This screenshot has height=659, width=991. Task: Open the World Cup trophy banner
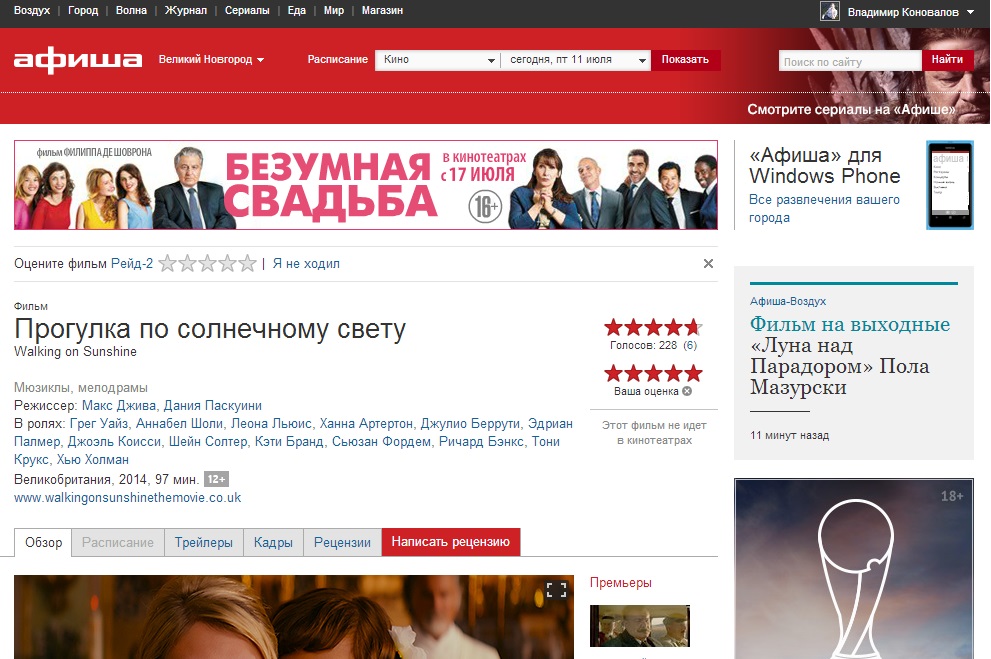854,569
